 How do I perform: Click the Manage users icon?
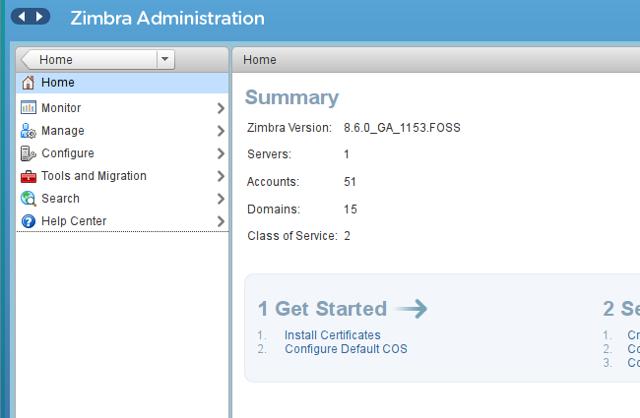(x=28, y=131)
